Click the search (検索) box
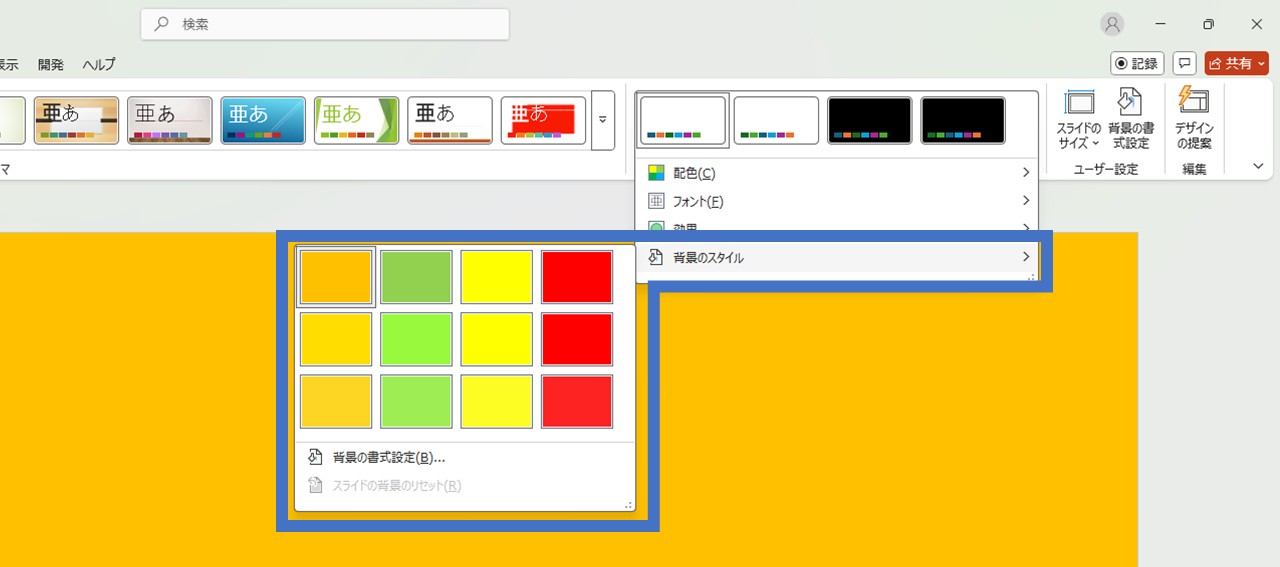This screenshot has height=567, width=1280. 325,24
